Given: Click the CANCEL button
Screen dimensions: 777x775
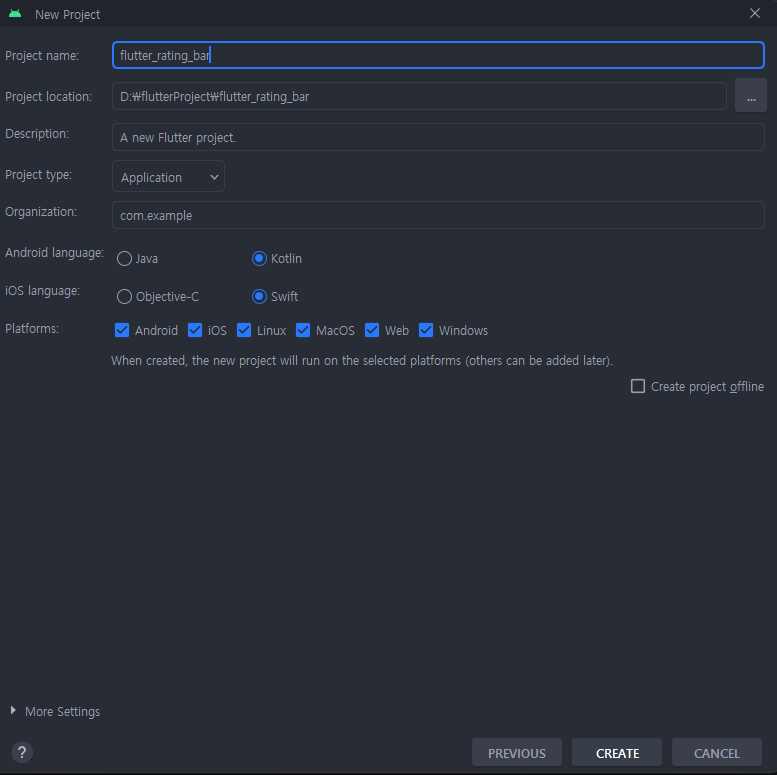Looking at the screenshot, I should pos(717,752).
